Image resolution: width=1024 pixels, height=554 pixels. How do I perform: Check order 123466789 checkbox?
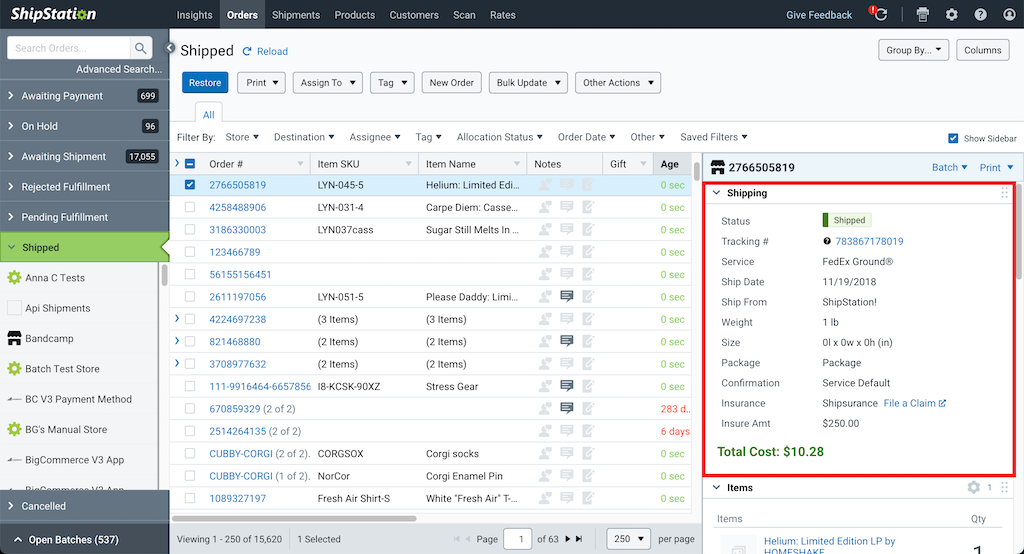(x=190, y=252)
